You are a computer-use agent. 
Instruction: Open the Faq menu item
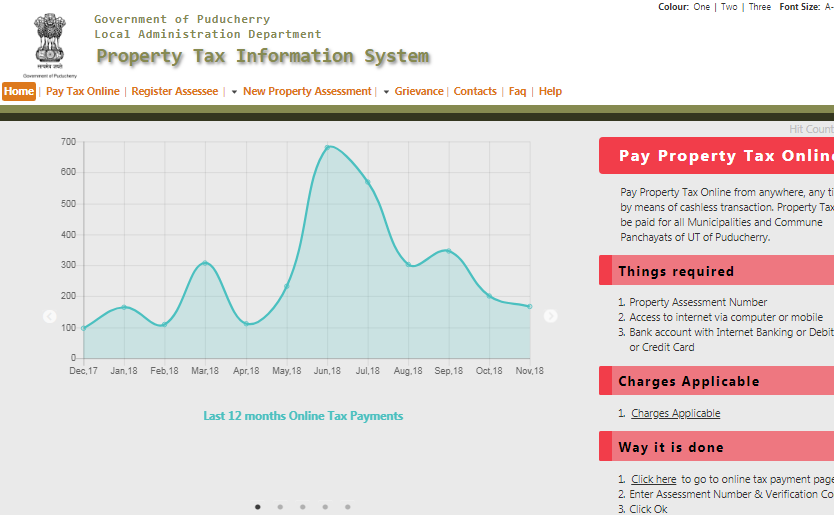click(x=517, y=91)
